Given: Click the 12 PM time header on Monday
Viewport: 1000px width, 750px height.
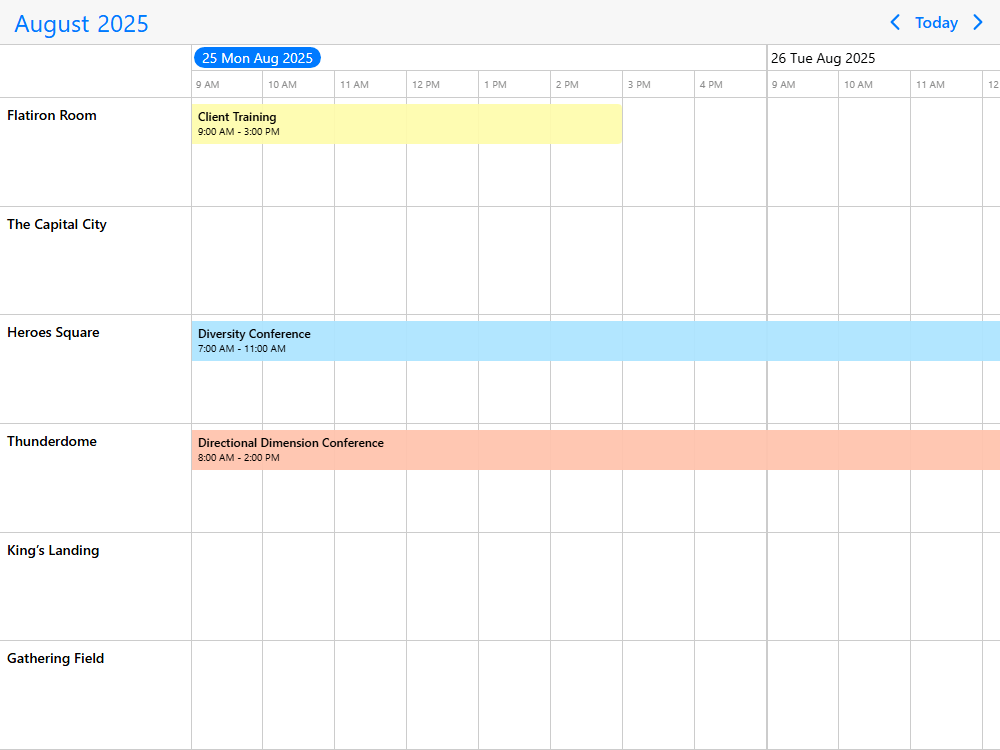Looking at the screenshot, I should pos(426,85).
